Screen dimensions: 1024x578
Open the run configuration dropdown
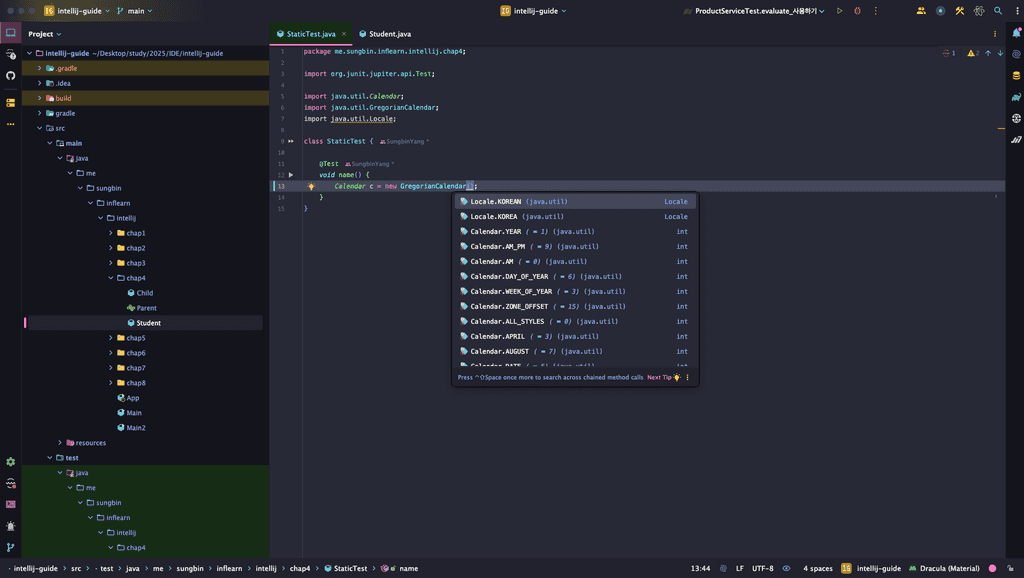coord(754,11)
